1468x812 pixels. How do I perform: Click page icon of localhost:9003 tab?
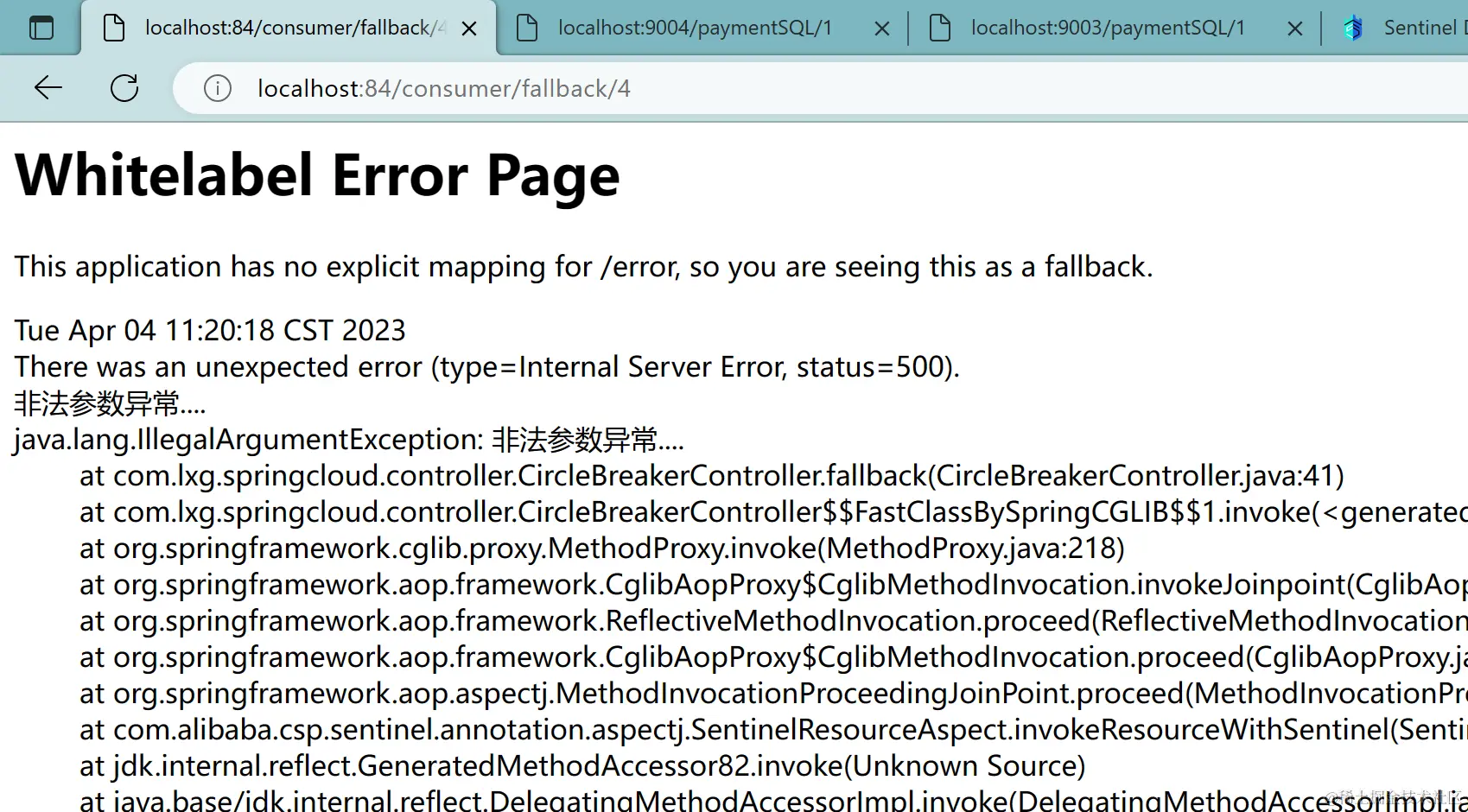coord(940,28)
